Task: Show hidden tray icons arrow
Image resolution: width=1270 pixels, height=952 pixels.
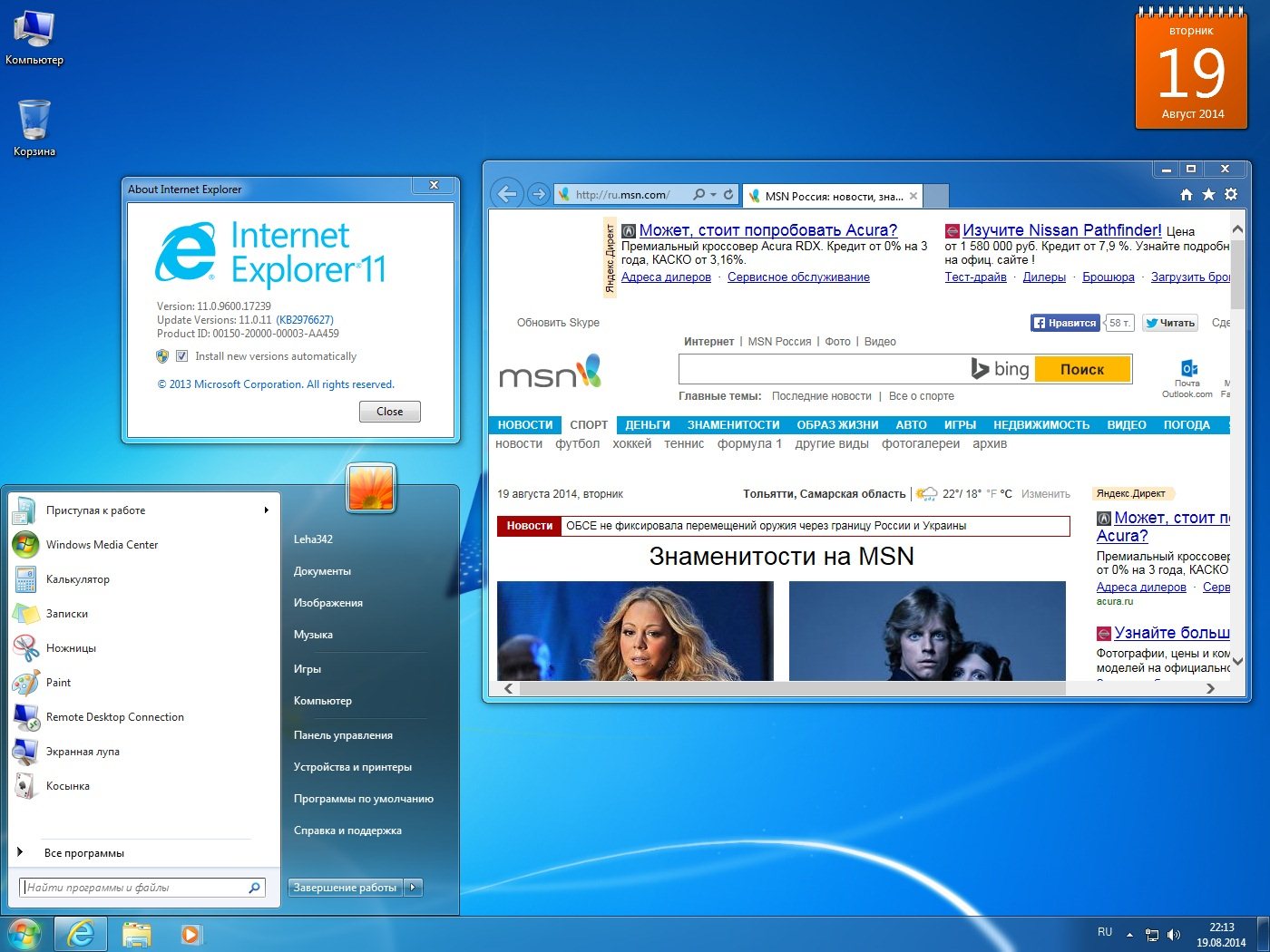Action: point(1129,934)
